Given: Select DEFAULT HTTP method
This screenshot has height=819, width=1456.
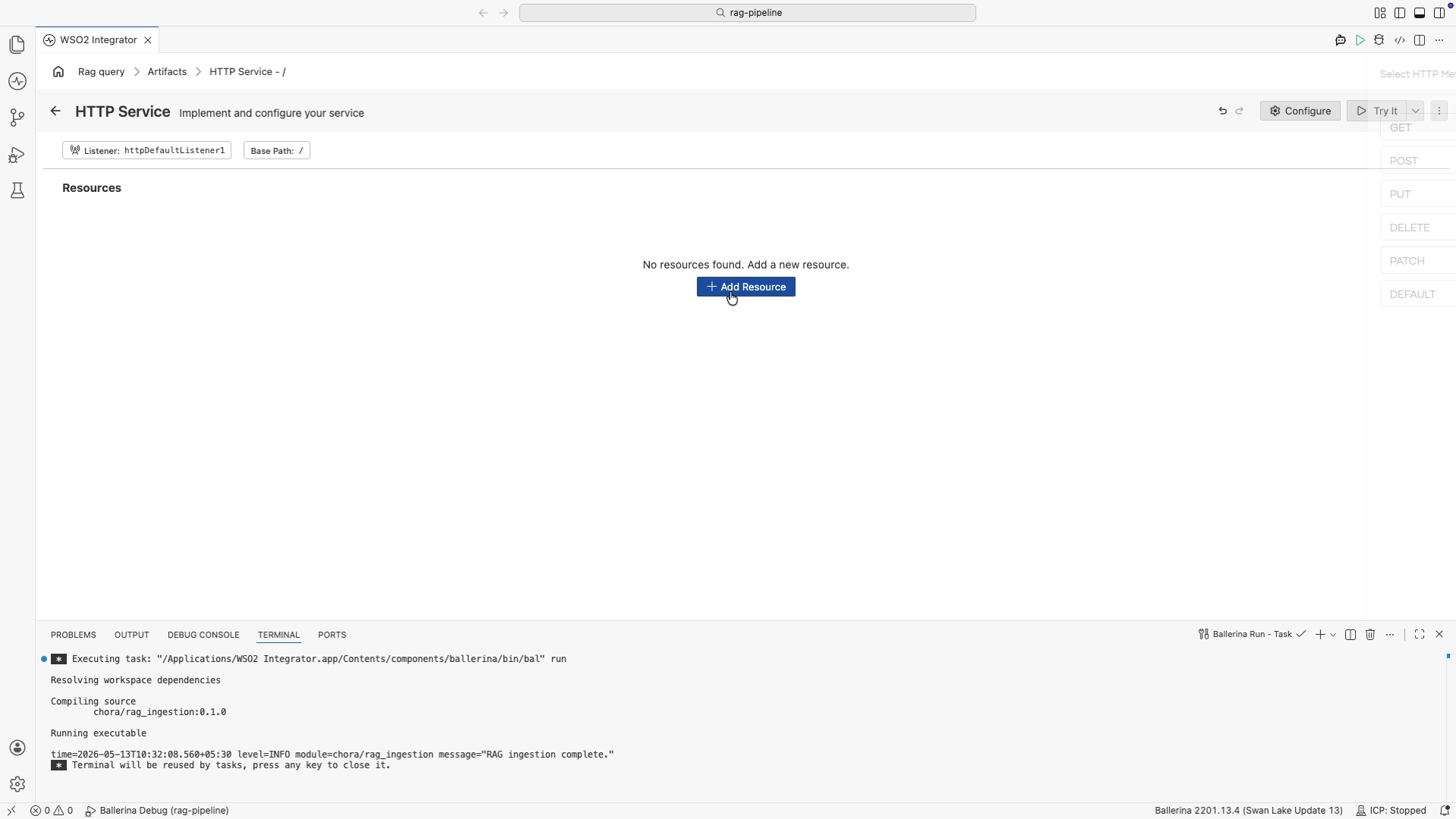Looking at the screenshot, I should tap(1418, 295).
